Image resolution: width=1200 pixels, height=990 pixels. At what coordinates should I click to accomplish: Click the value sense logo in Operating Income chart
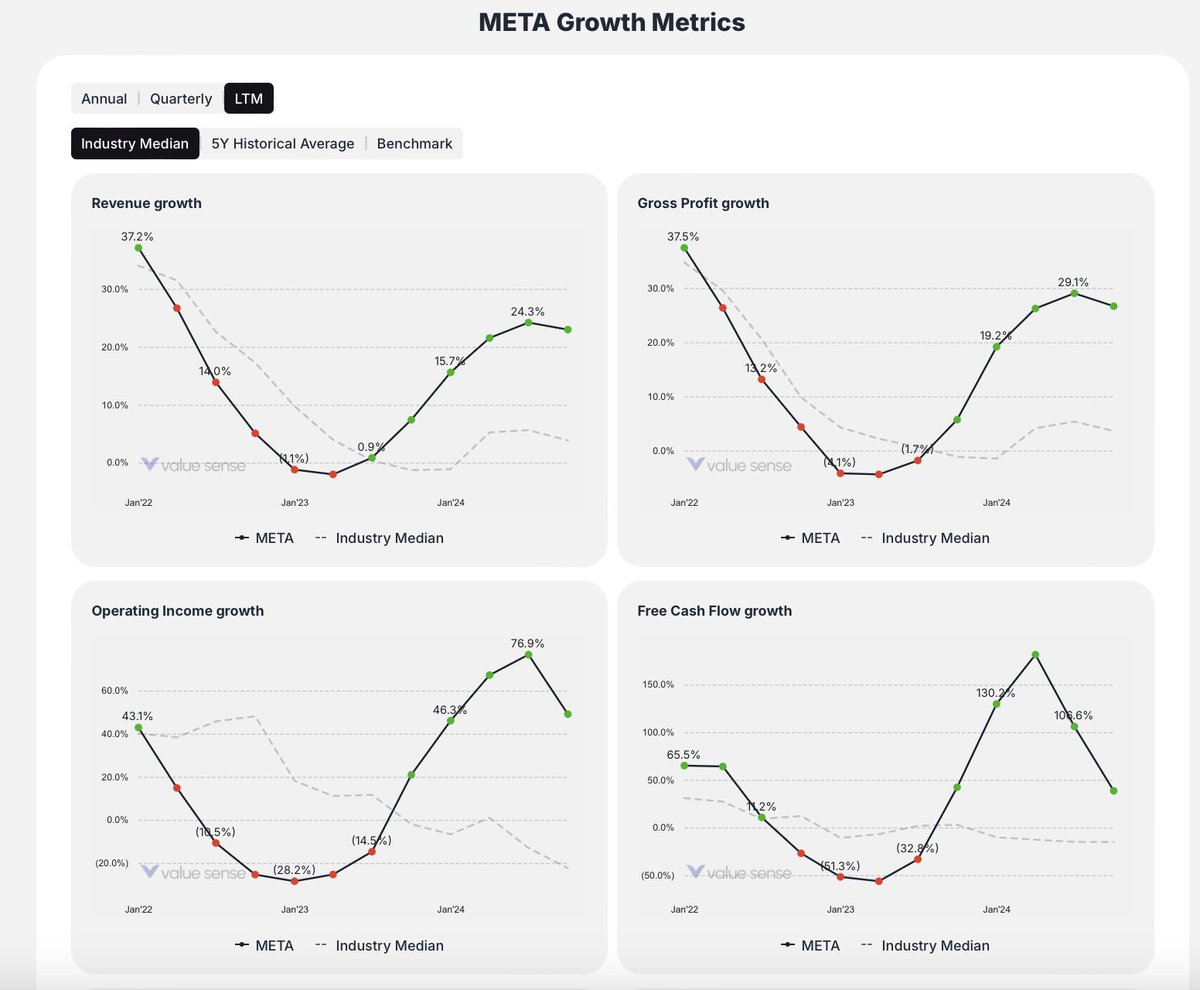195,871
